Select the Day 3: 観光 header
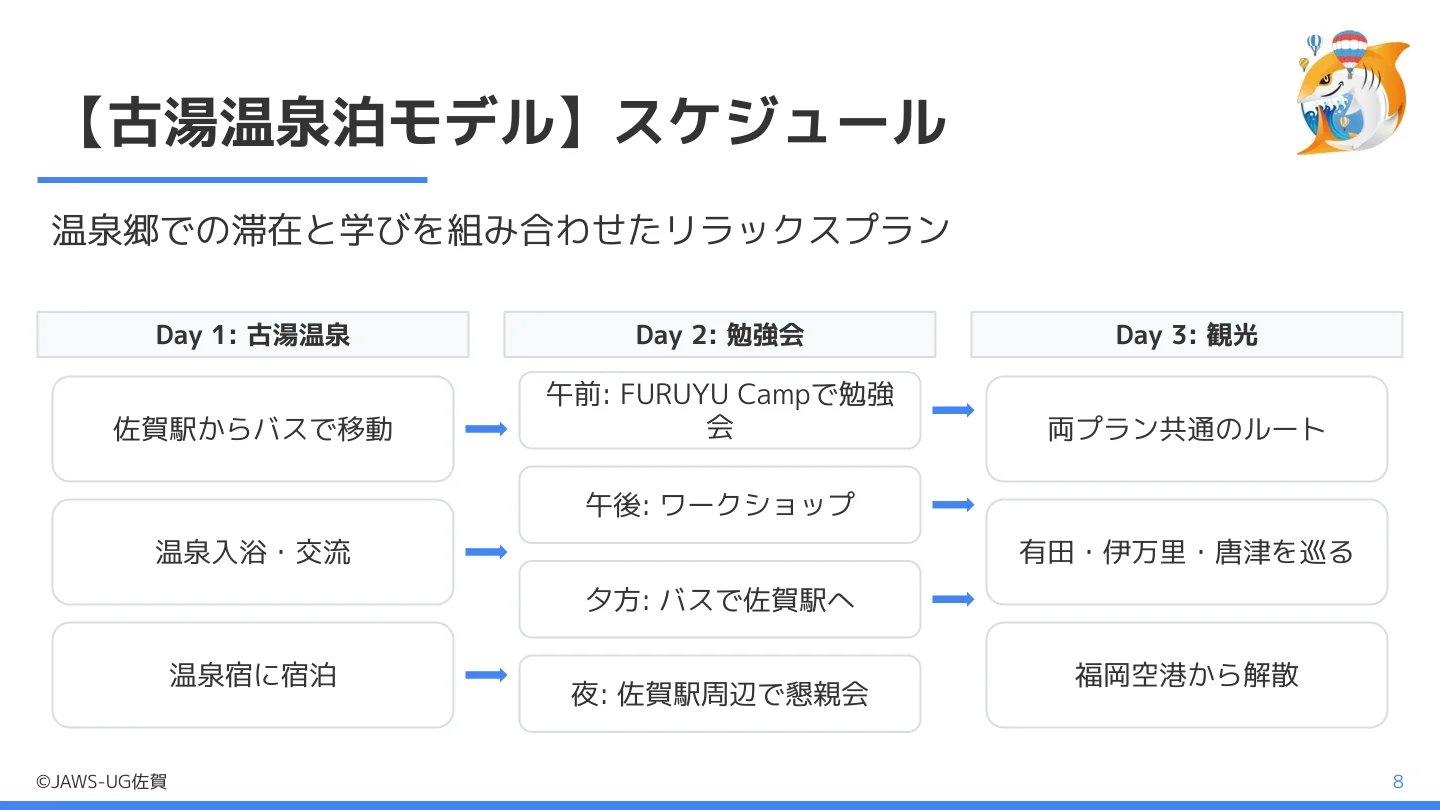The height and width of the screenshot is (810, 1440). [1187, 335]
